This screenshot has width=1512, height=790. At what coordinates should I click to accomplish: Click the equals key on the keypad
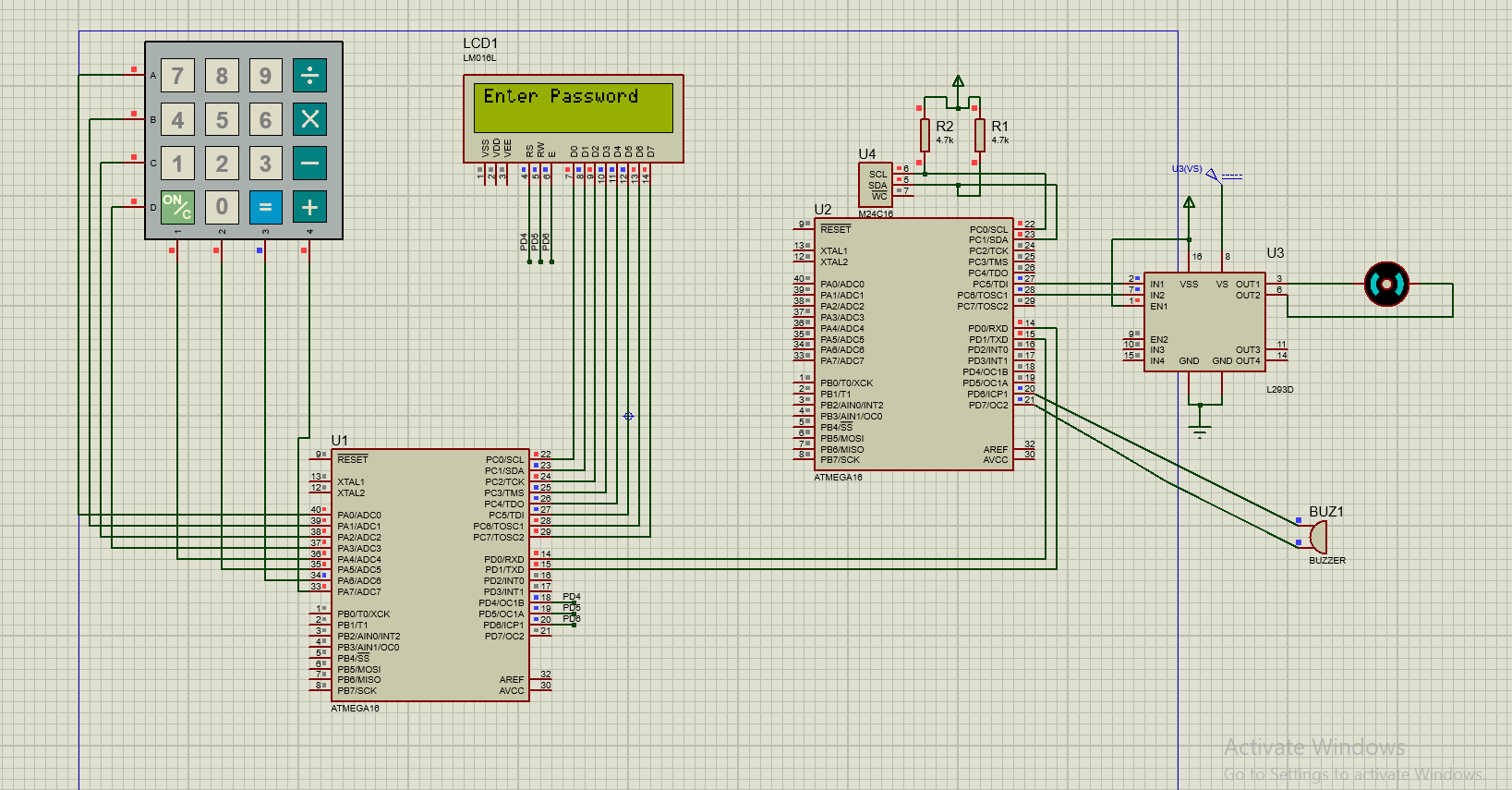pos(265,207)
